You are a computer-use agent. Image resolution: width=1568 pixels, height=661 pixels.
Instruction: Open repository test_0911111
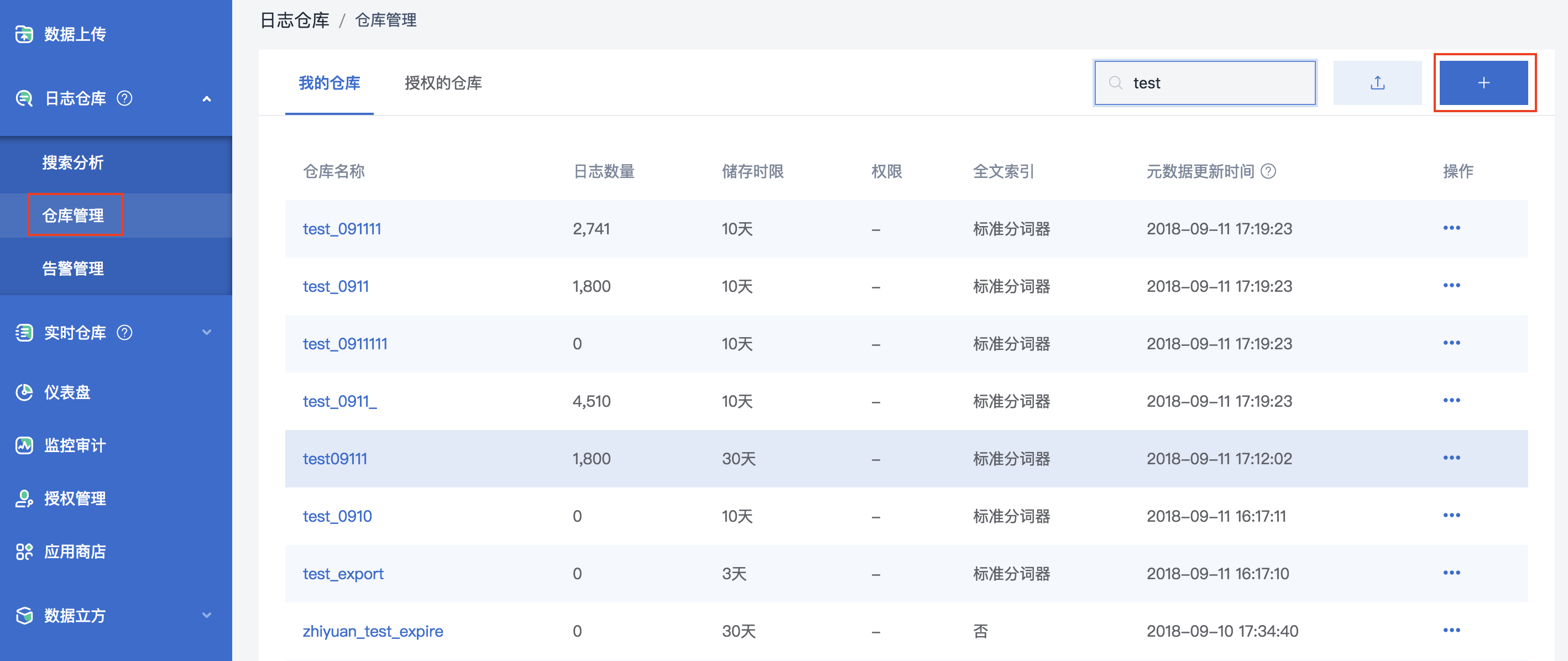point(345,344)
